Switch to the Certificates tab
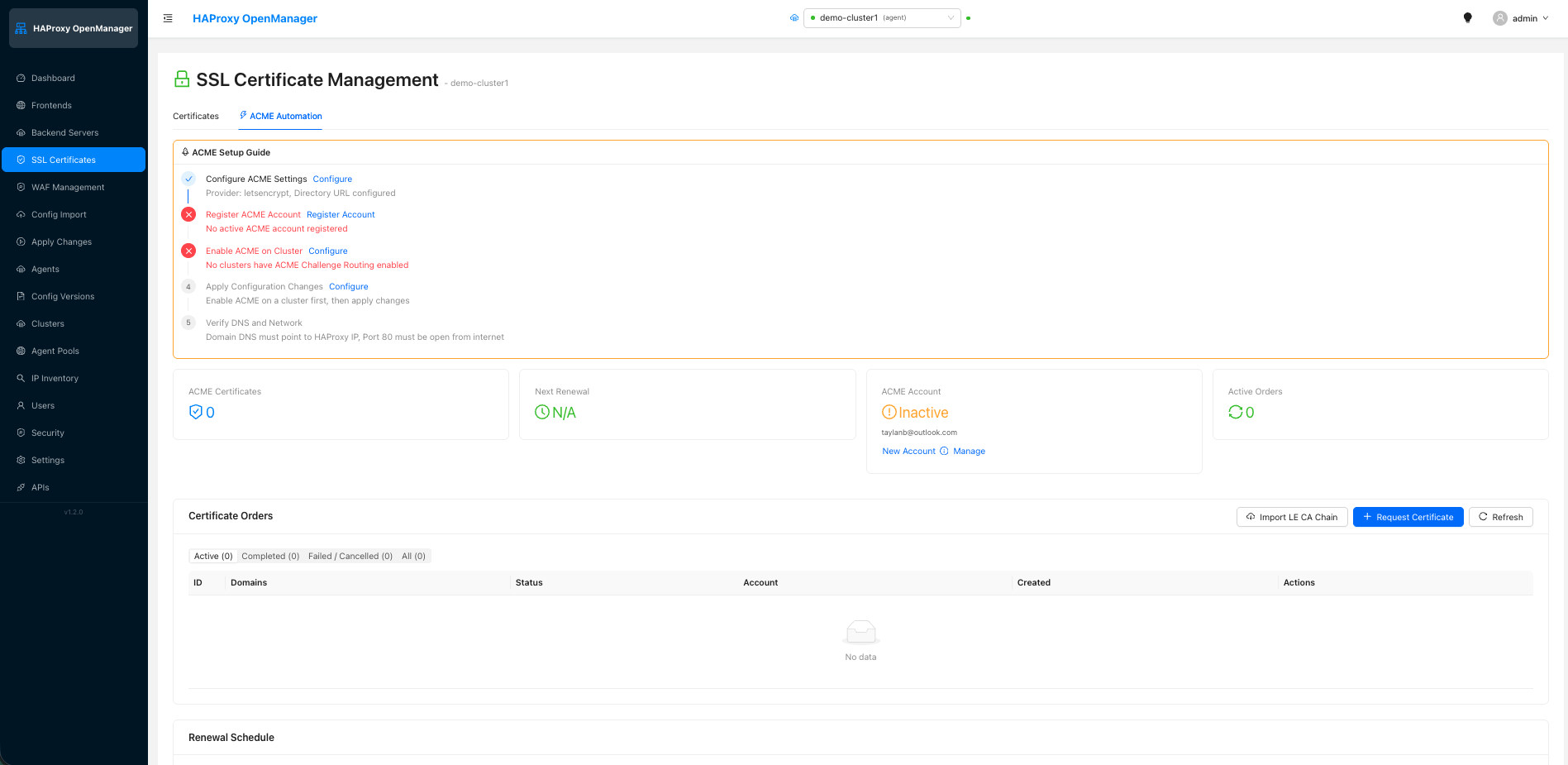Viewport: 1568px width, 765px height. tap(196, 116)
